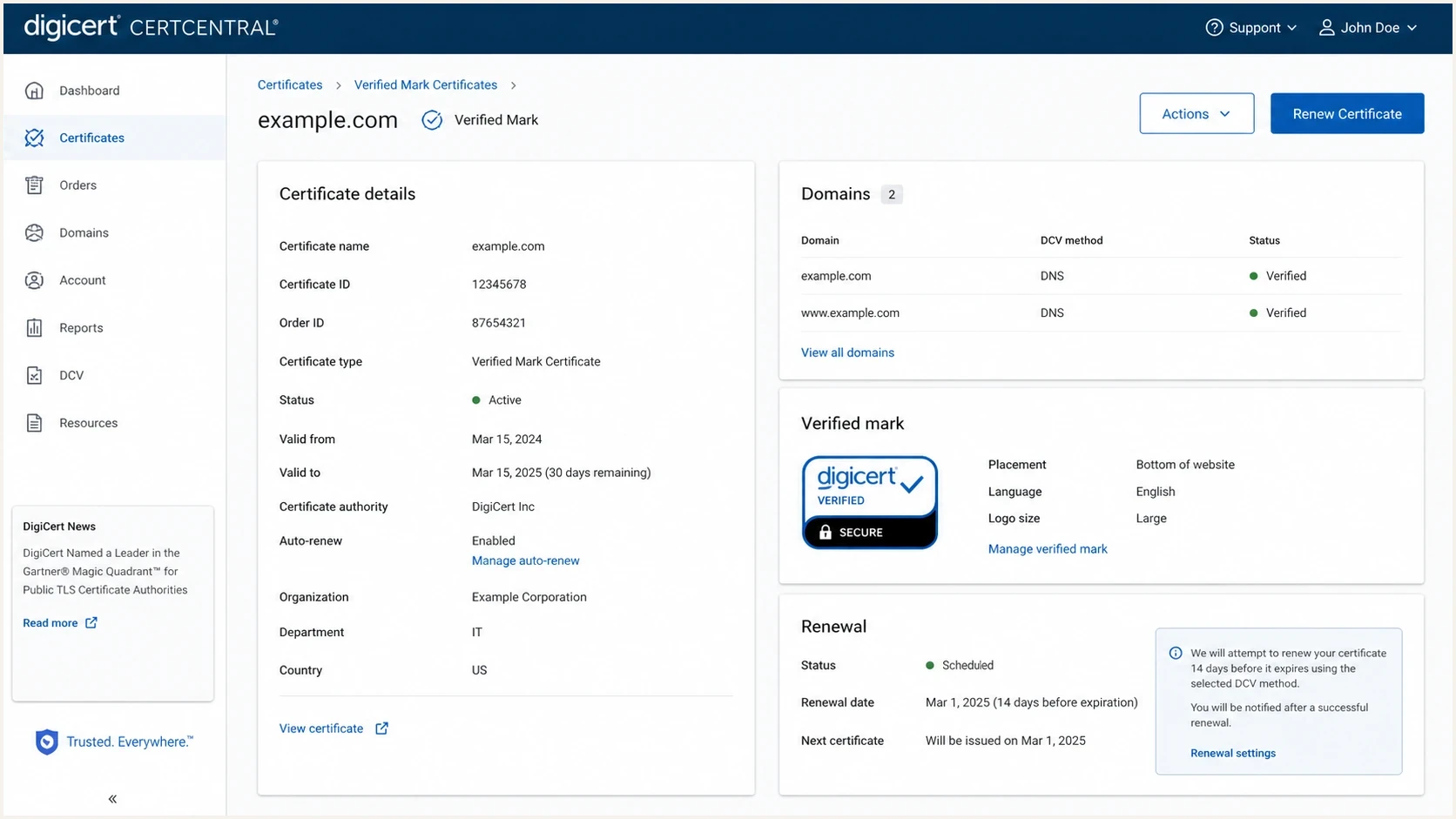
Task: Click the Bottom of website placement value
Action: pyautogui.click(x=1185, y=465)
